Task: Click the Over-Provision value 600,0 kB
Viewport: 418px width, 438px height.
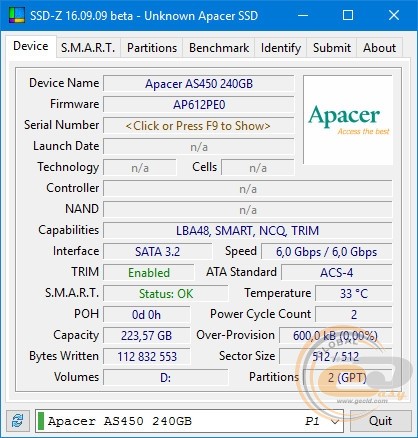Action: tap(335, 336)
